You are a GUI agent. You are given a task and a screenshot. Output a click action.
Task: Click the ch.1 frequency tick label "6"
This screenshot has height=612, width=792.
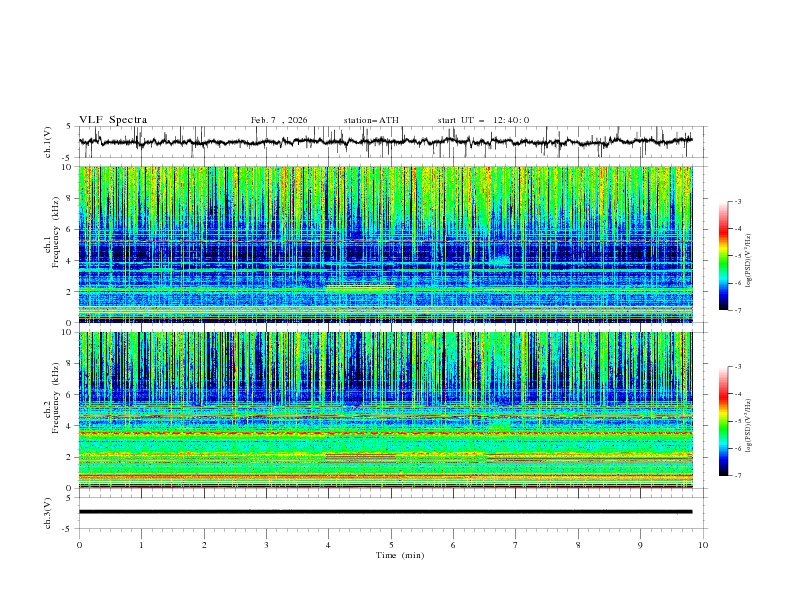pos(70,229)
